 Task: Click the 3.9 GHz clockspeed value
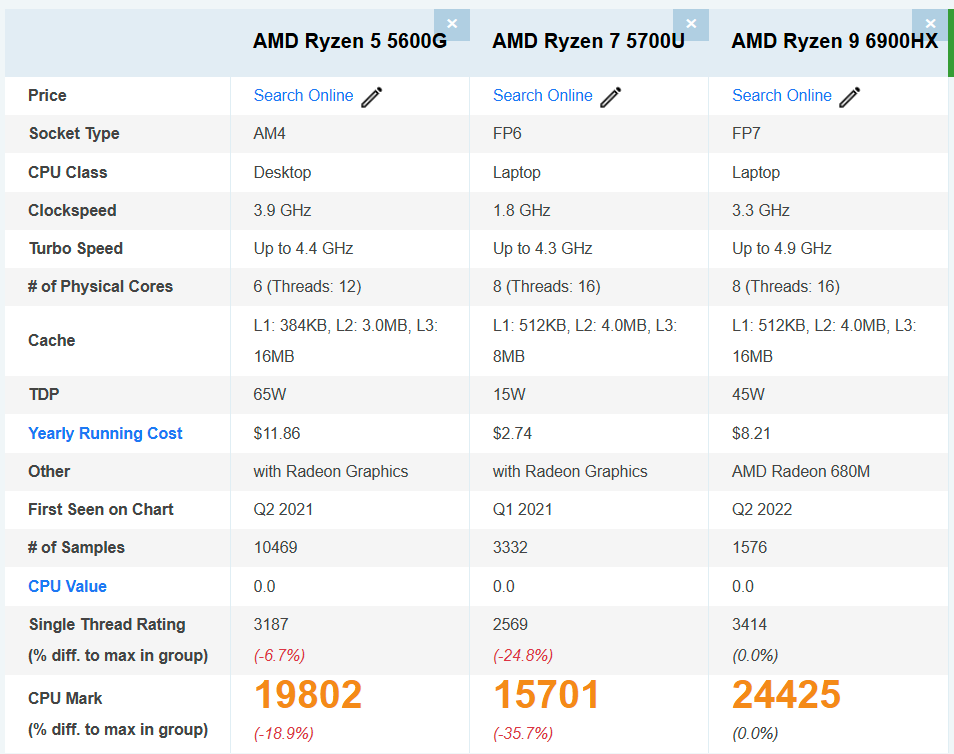coord(282,211)
